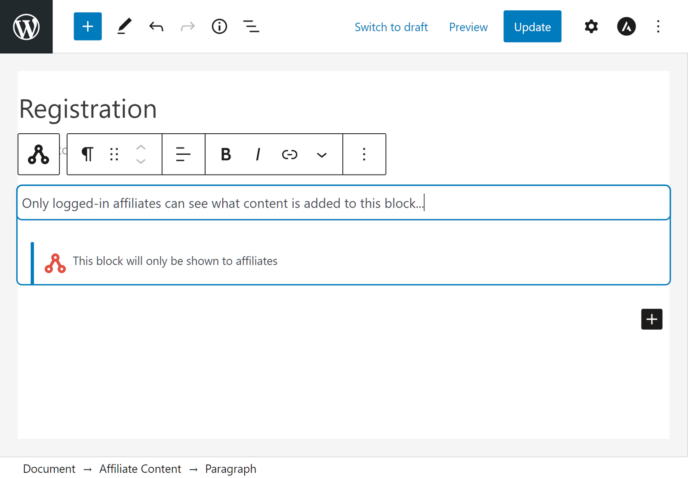Change paragraph block type
Viewport: 688px width, 478px height.
pos(87,154)
